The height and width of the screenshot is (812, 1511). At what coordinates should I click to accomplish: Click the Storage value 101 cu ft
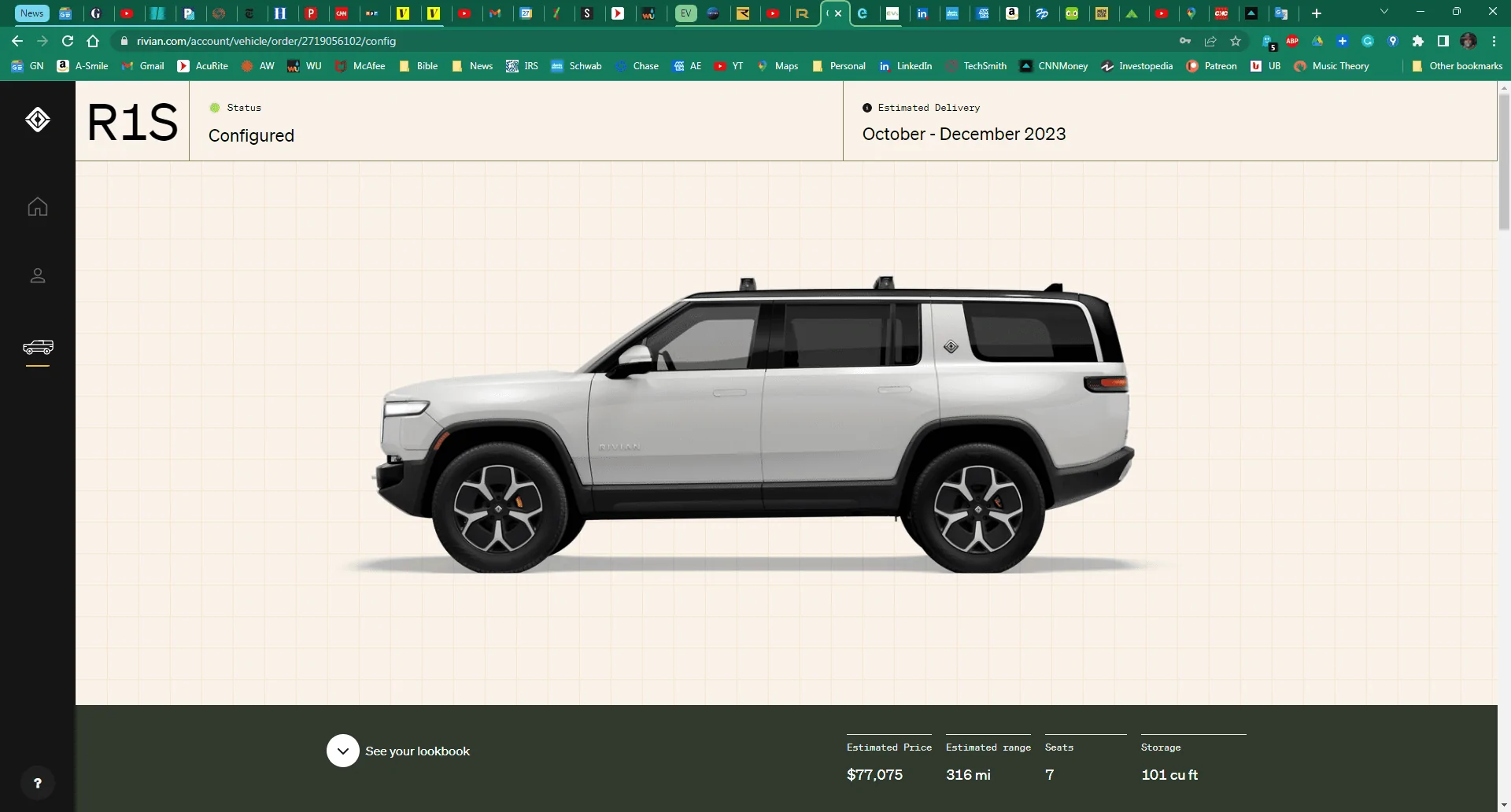pos(1169,775)
